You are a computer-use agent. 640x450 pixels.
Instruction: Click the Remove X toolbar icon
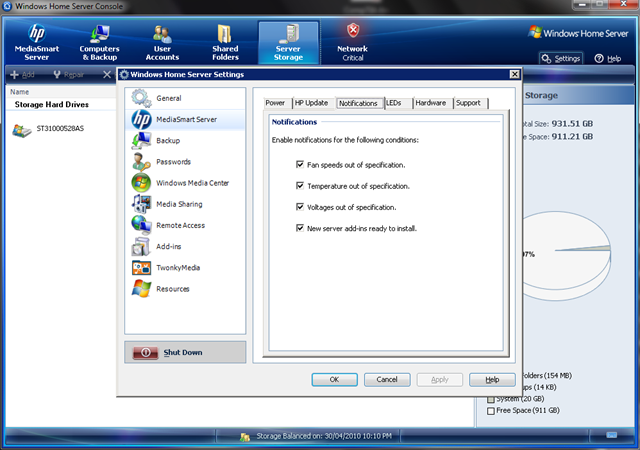click(x=107, y=75)
